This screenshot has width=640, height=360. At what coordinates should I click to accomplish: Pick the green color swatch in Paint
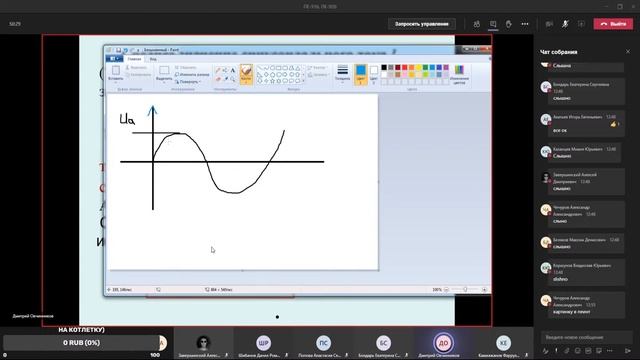[x=425, y=67]
